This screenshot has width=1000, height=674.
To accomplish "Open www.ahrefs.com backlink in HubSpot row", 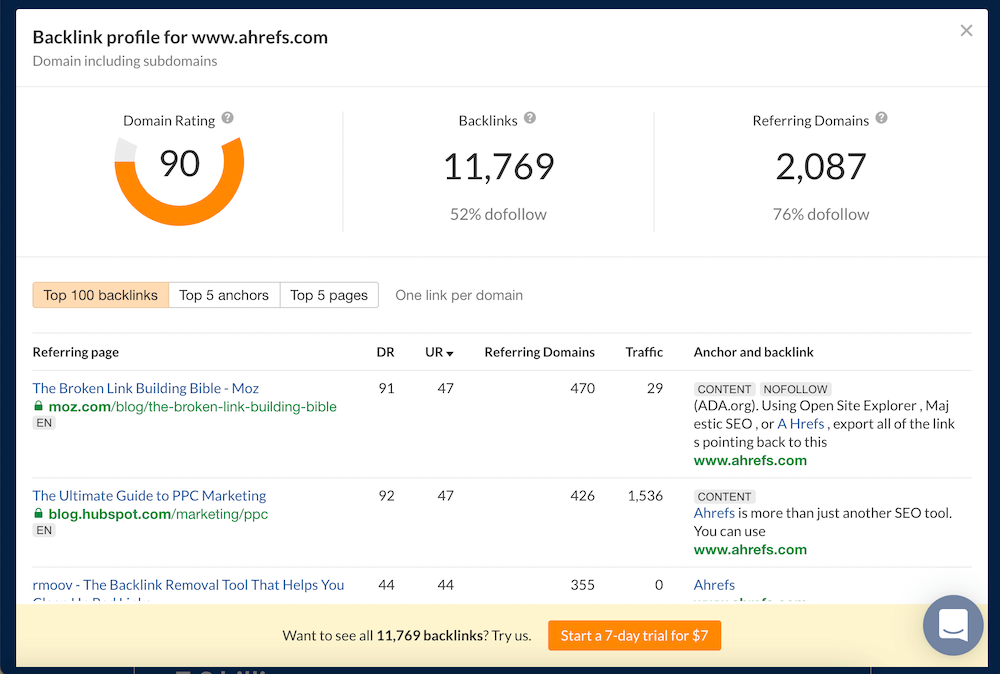I will [x=750, y=550].
